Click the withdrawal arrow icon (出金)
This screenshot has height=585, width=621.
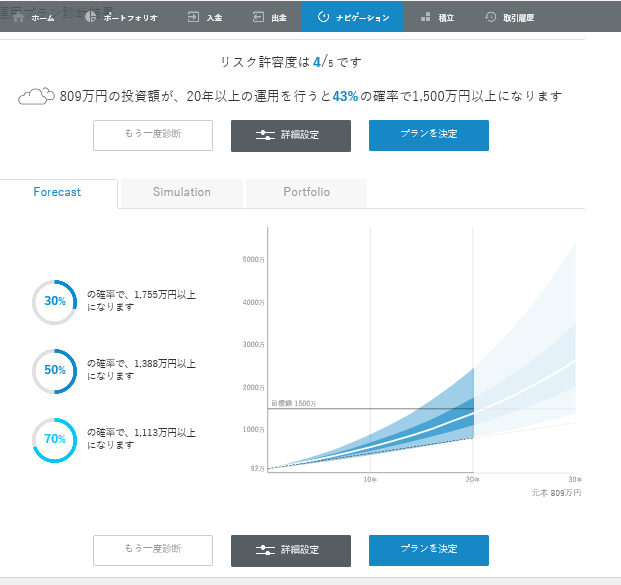tap(259, 17)
